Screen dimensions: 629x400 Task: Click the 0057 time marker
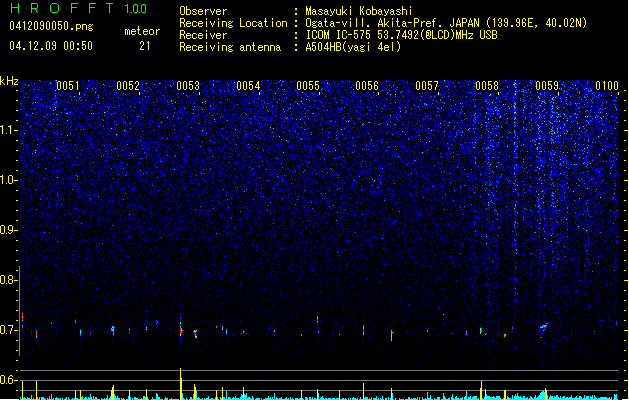coord(427,85)
